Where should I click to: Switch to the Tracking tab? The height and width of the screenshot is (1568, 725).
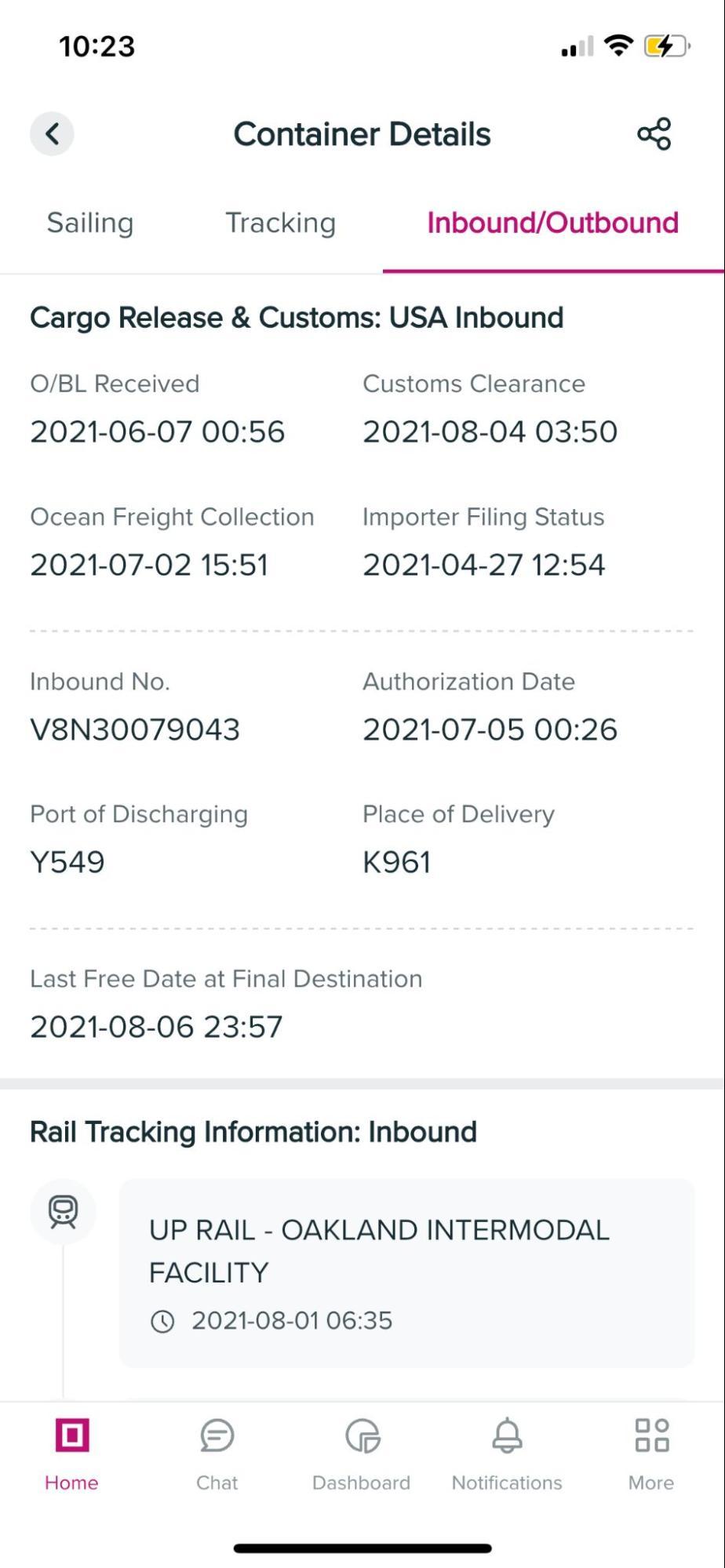pos(280,223)
